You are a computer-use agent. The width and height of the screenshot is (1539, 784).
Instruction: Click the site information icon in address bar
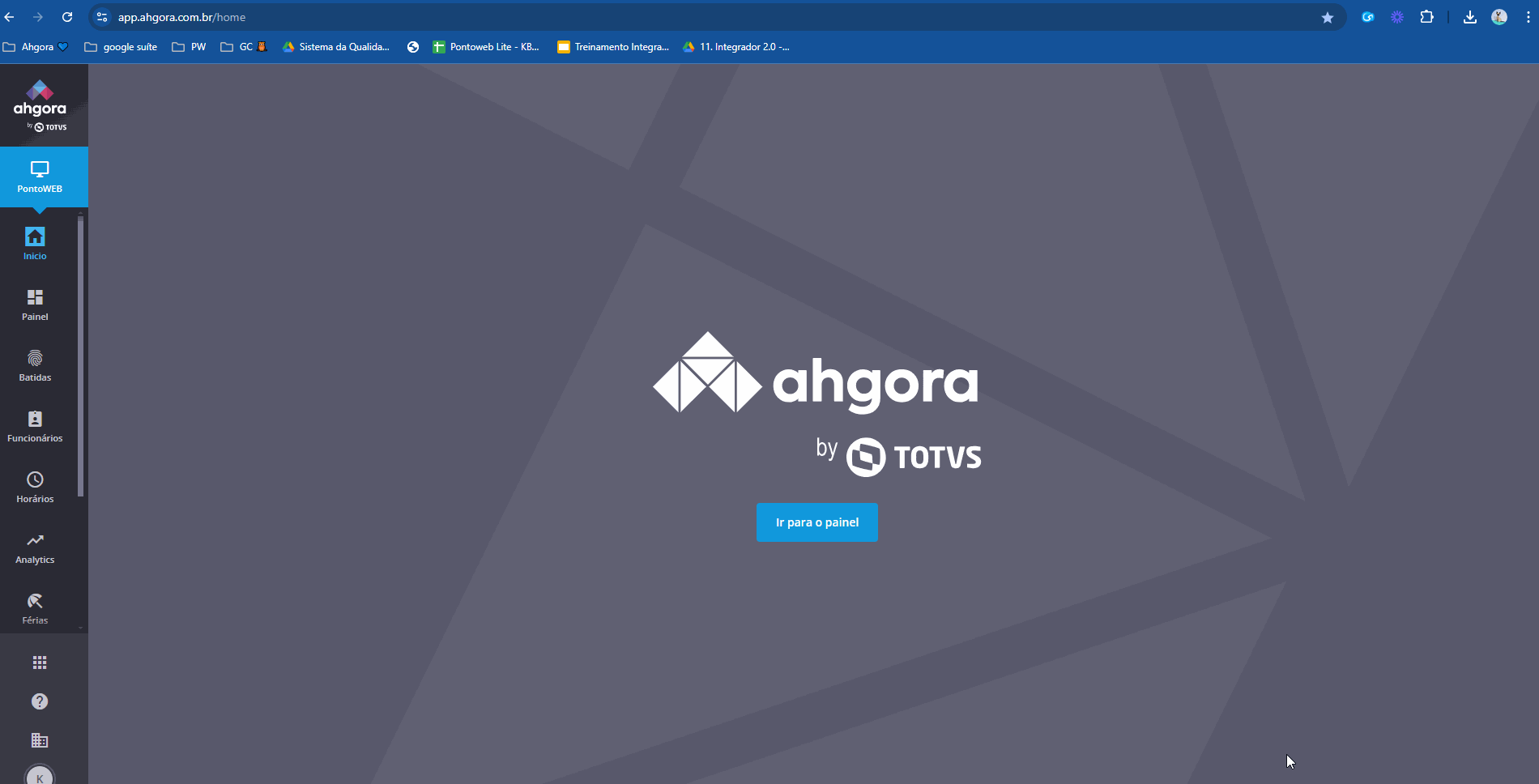(x=102, y=17)
